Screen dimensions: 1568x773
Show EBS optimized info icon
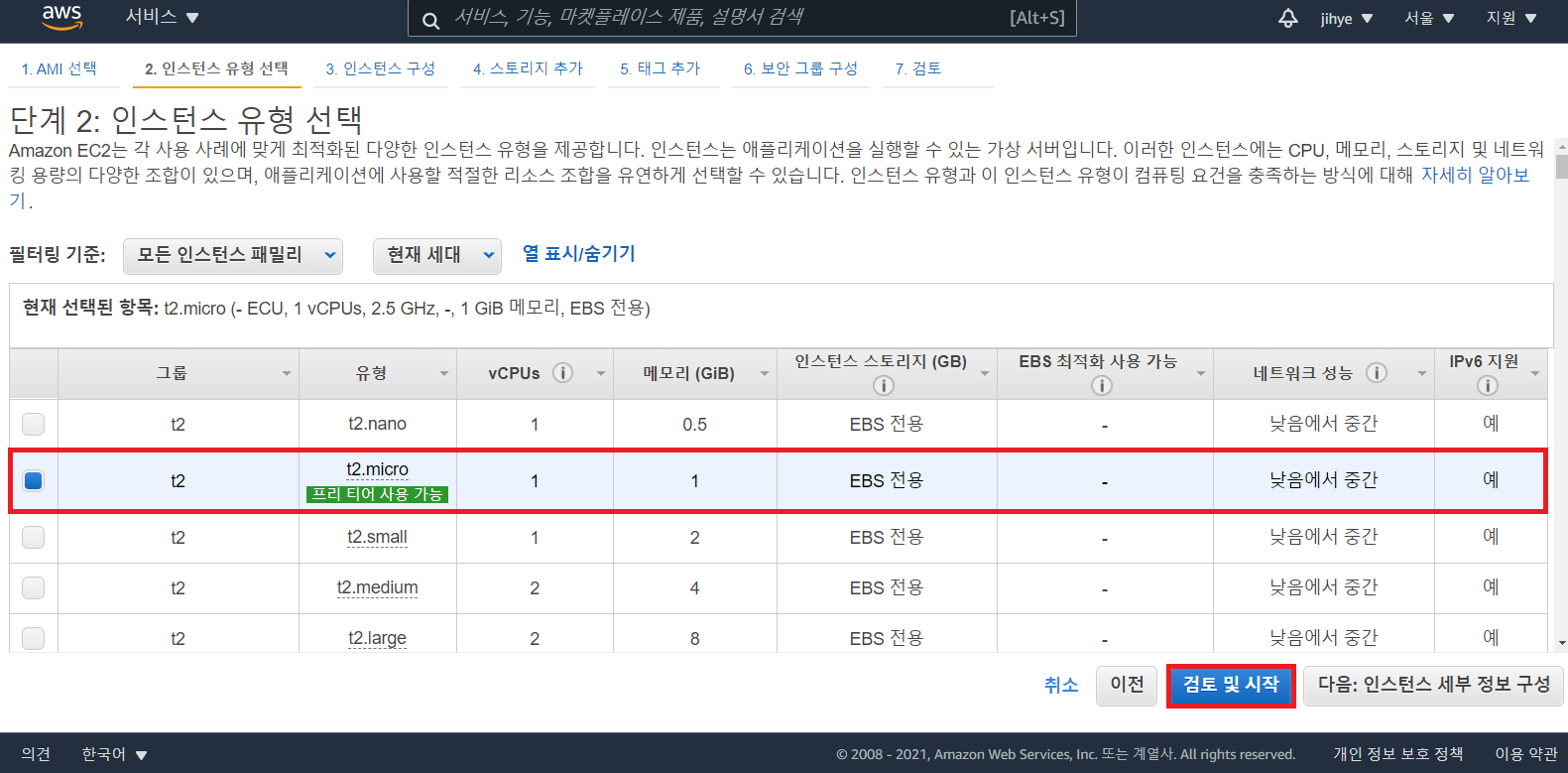[1101, 385]
